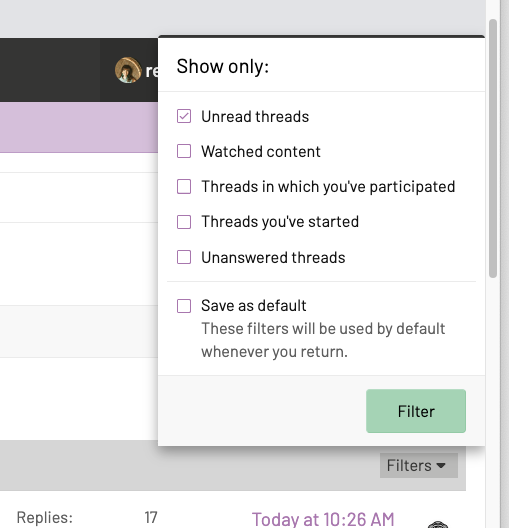Viewport: 509px width, 528px height.
Task: Click the Unread threads label text
Action: 255,117
